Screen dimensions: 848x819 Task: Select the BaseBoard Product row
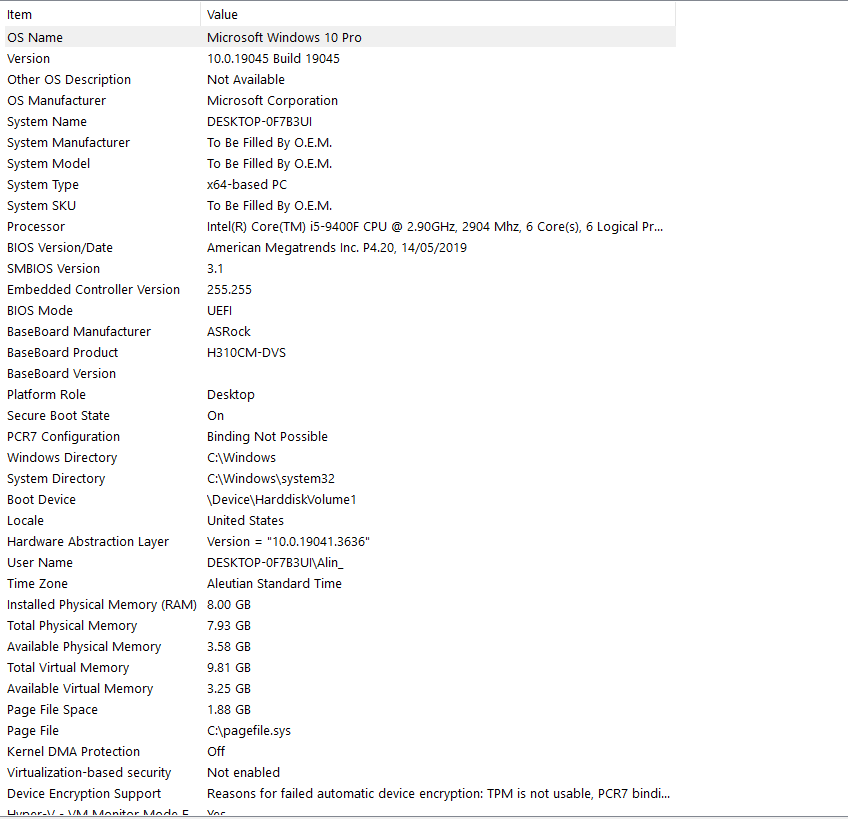pos(340,353)
